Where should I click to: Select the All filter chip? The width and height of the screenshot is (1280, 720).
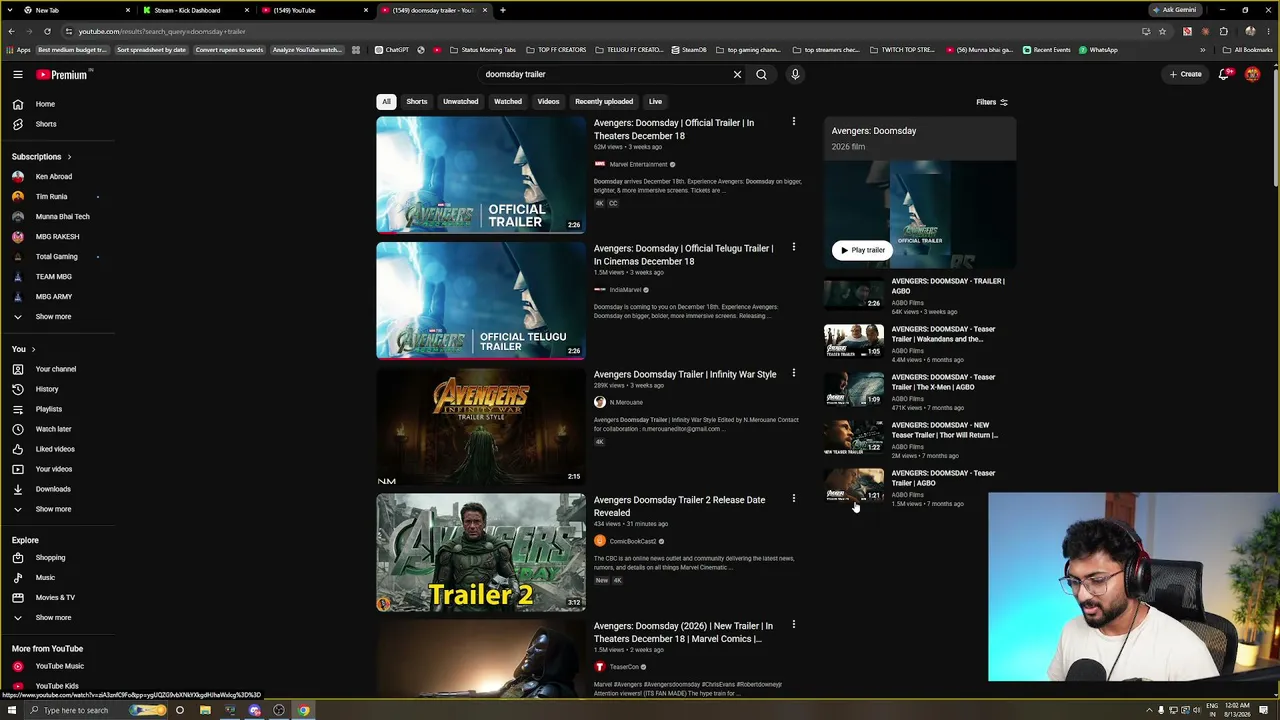coord(386,101)
